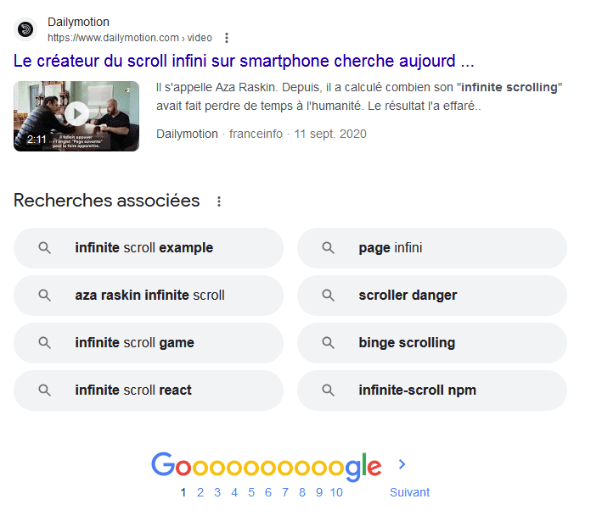The width and height of the screenshot is (602, 516).
Task: Click search icon in infinite scroll game suggestion
Action: (x=45, y=342)
